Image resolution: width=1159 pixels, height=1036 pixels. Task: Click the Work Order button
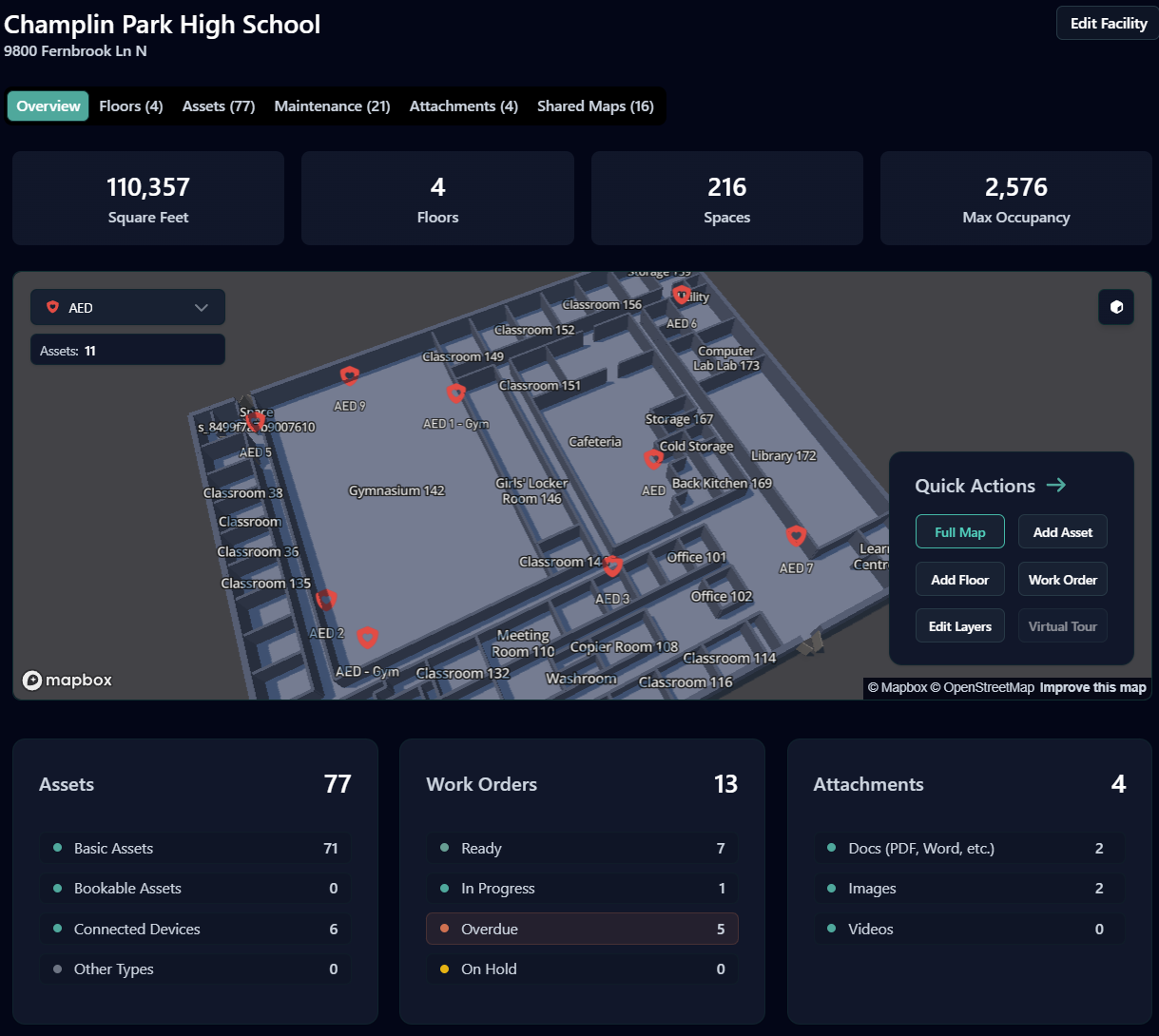click(1063, 580)
